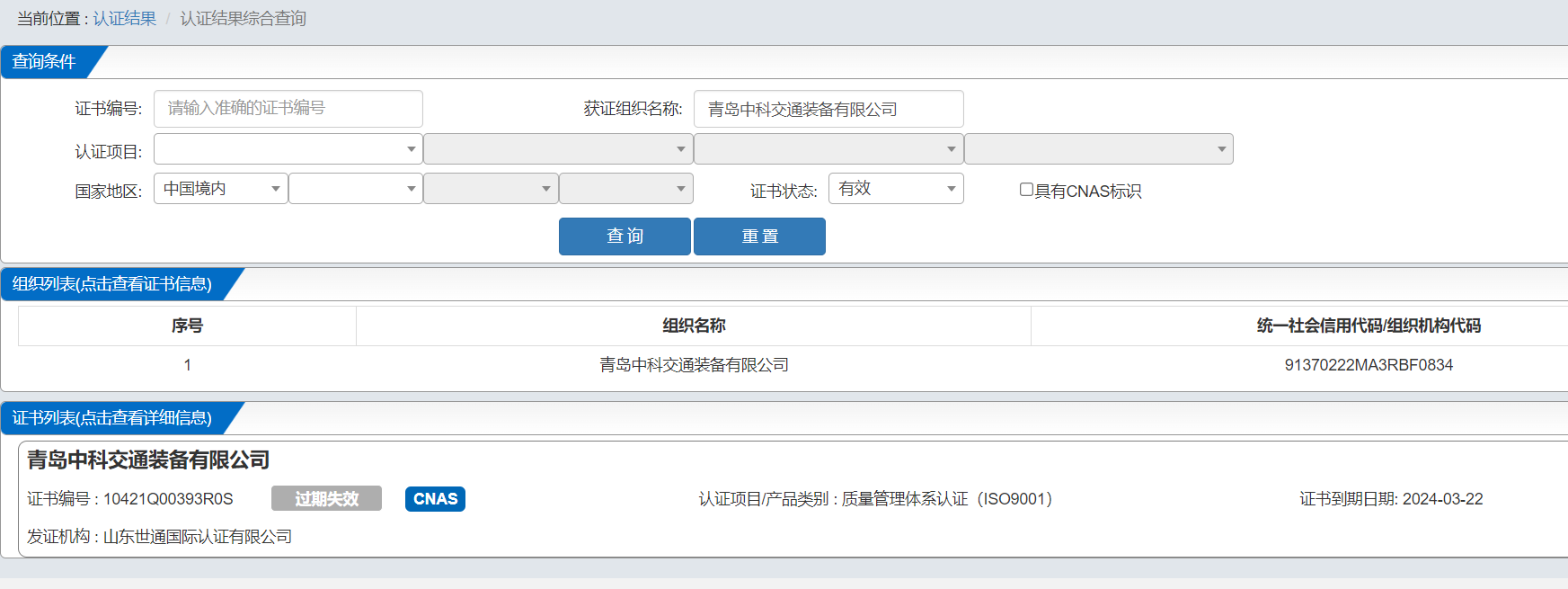Screen dimensions: 1568x589
Task: Open certificate number 10421Q00393R0S details
Action: tap(130, 499)
